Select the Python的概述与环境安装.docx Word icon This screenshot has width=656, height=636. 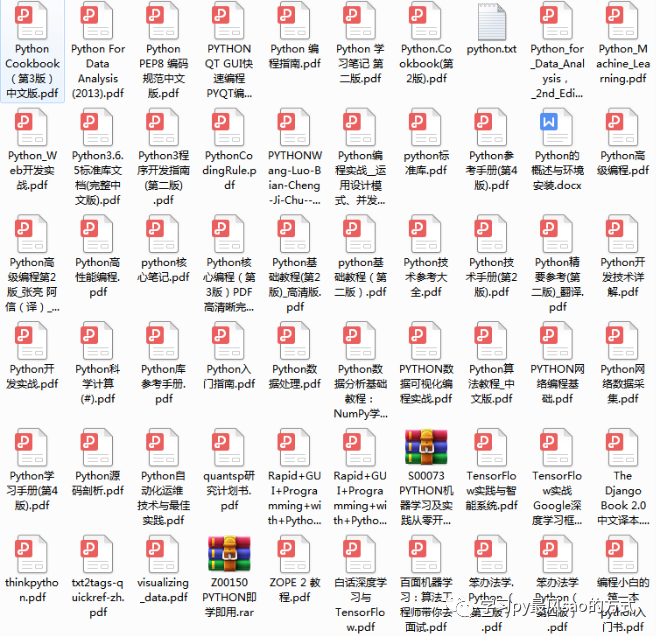pos(557,127)
